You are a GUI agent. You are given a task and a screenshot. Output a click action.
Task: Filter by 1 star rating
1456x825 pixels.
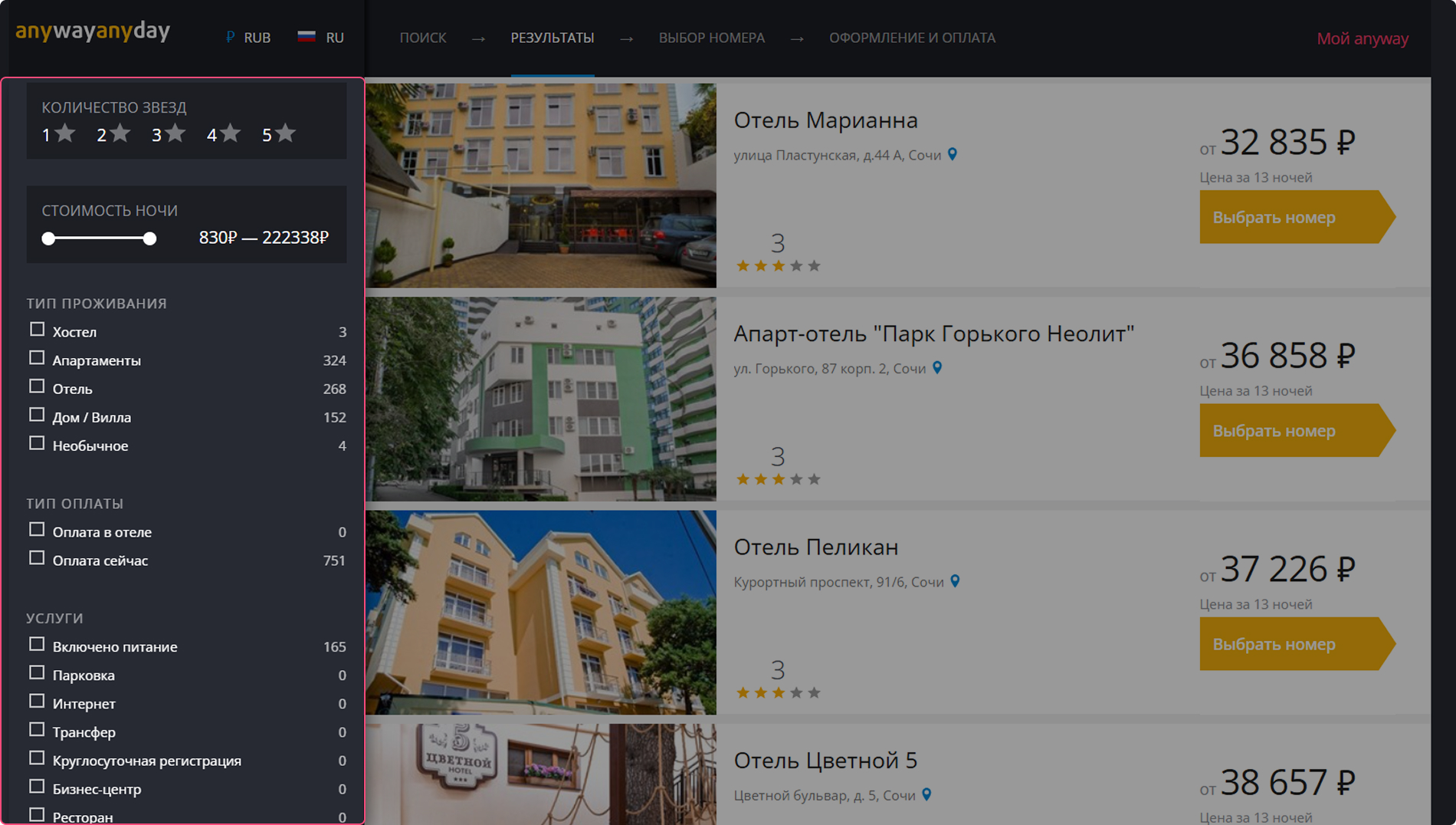coord(58,134)
